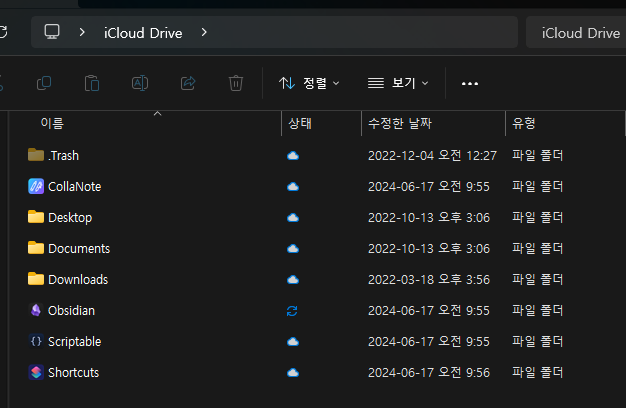This screenshot has height=408, width=626.
Task: Click the Rename toolbar icon
Action: pos(140,83)
